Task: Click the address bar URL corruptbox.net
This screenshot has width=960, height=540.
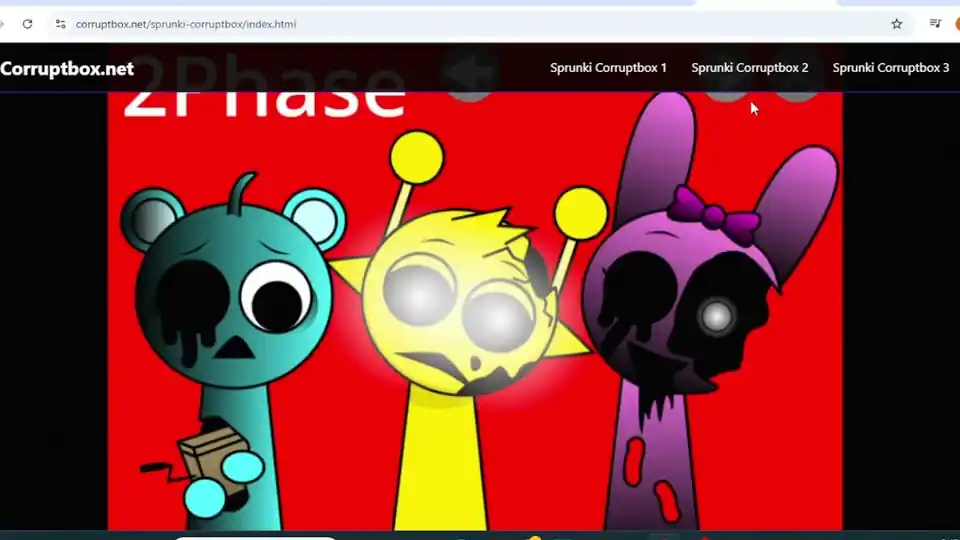Action: 186,24
